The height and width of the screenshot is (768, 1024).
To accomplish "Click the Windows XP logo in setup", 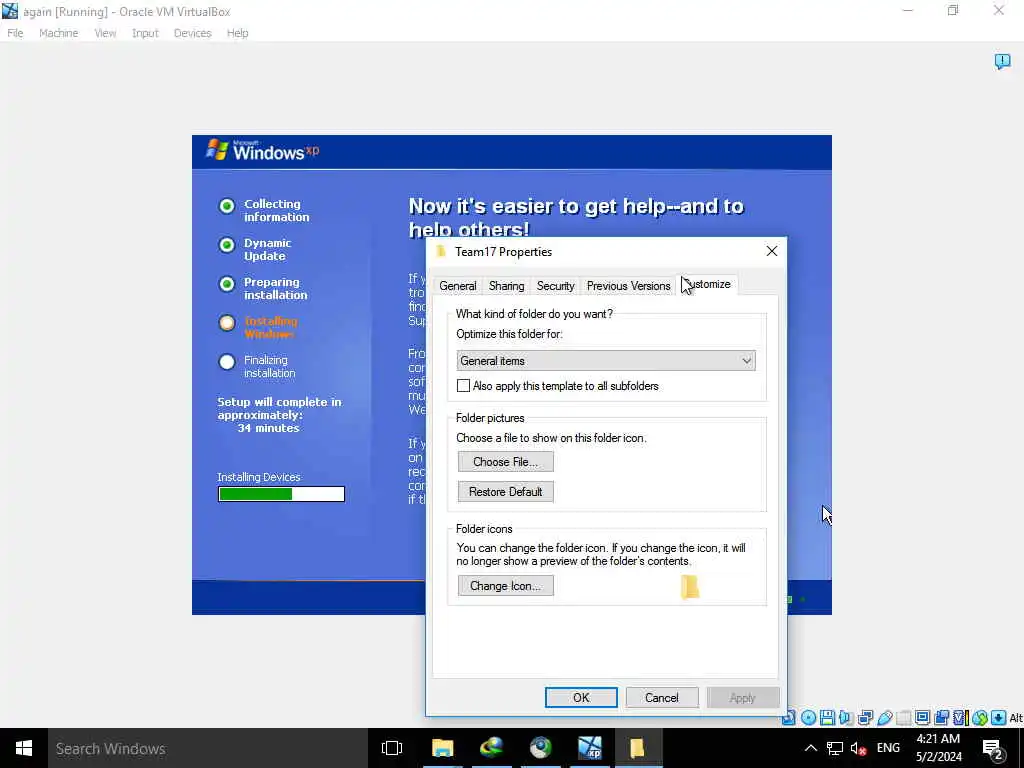I will pos(263,151).
